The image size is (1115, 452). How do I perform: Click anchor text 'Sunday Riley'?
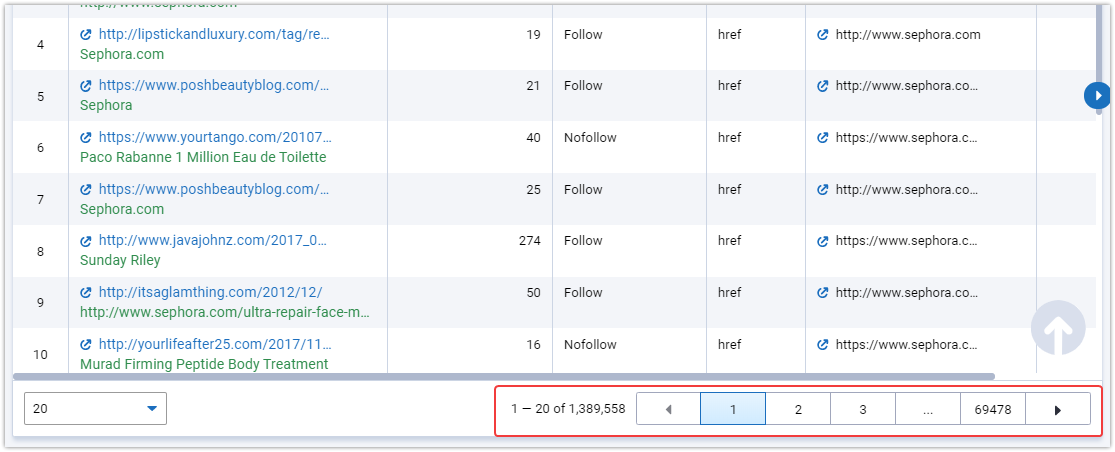coord(120,260)
